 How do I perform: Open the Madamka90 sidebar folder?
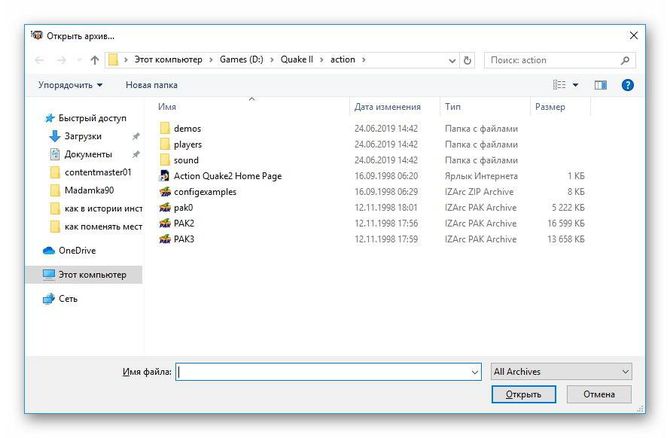(89, 190)
